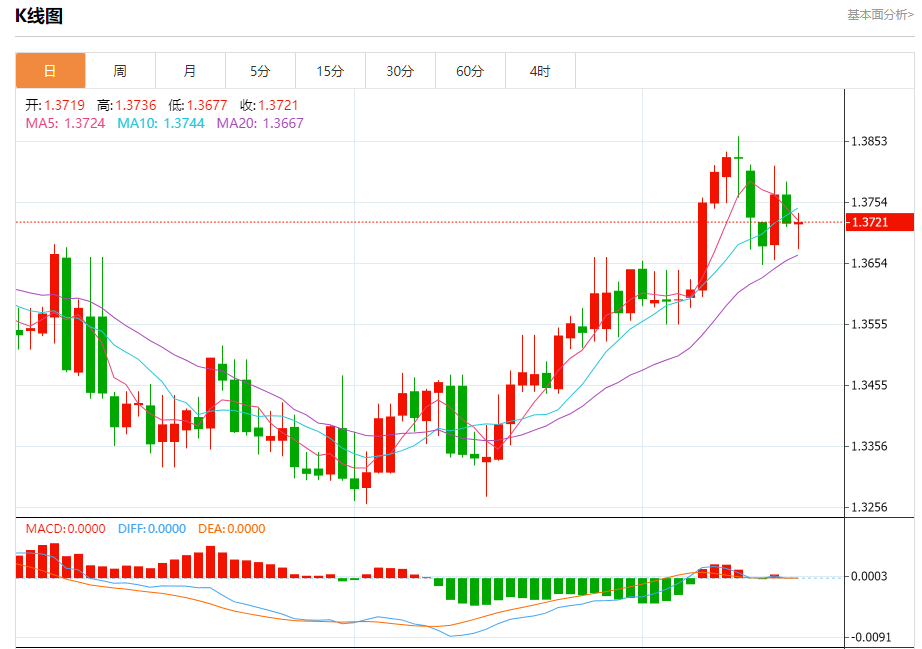922x649 pixels.
Task: Open the 4时 timeframe tab
Action: [x=540, y=71]
